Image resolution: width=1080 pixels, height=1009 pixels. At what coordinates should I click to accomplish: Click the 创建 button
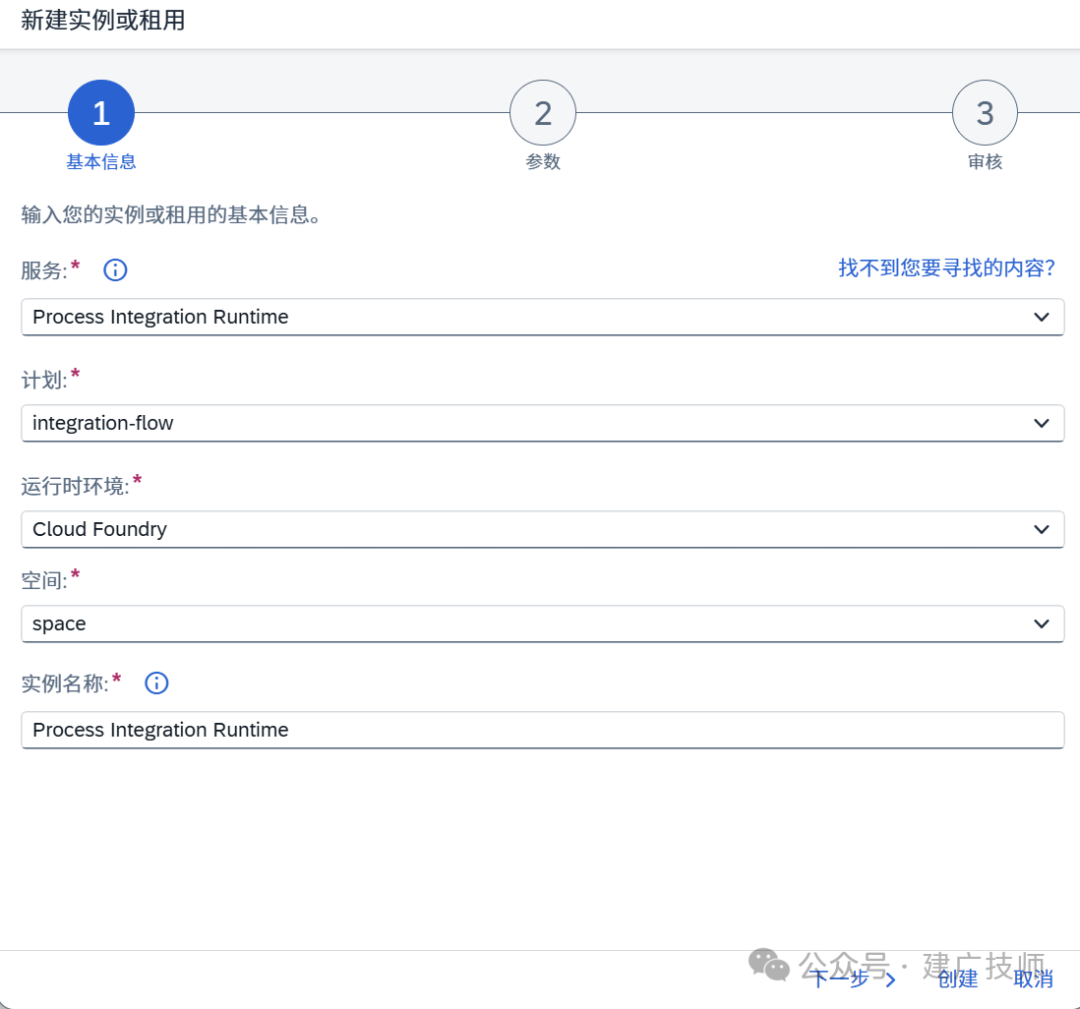[x=957, y=979]
